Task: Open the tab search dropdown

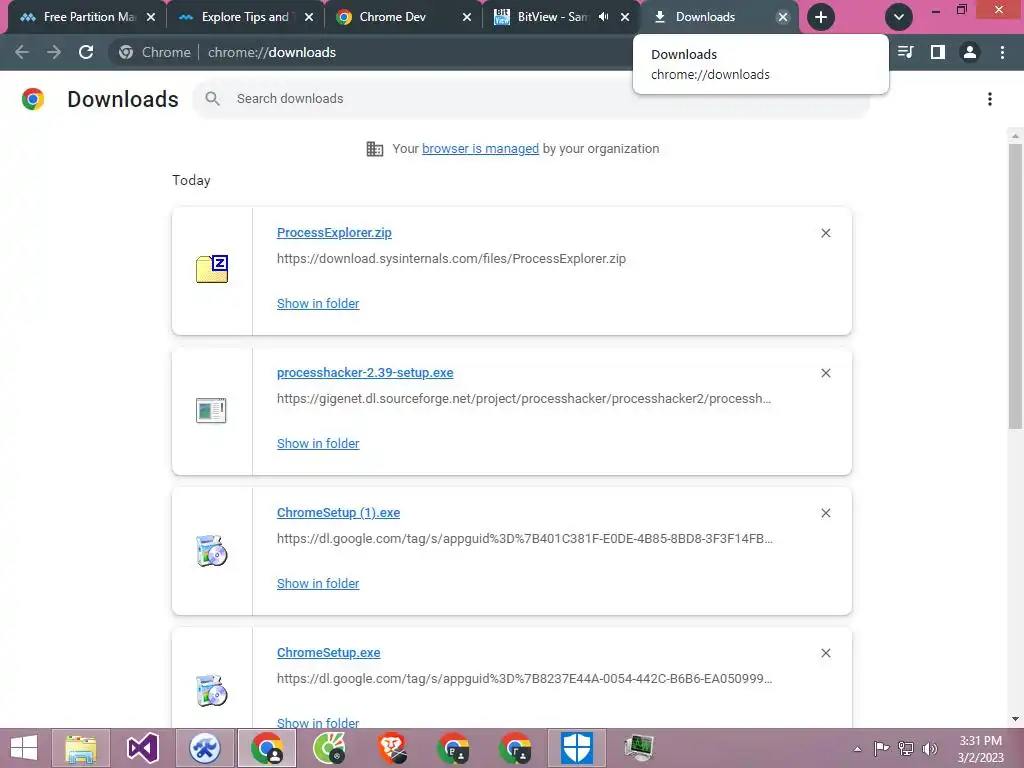Action: click(899, 17)
